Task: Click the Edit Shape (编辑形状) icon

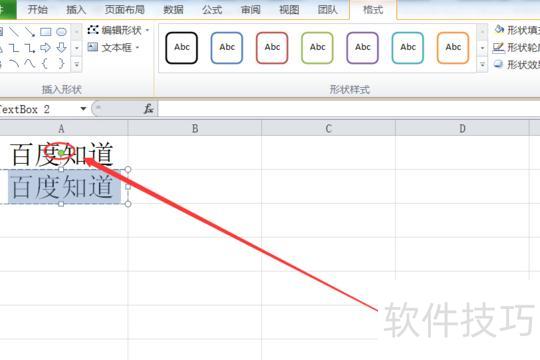Action: click(93, 30)
